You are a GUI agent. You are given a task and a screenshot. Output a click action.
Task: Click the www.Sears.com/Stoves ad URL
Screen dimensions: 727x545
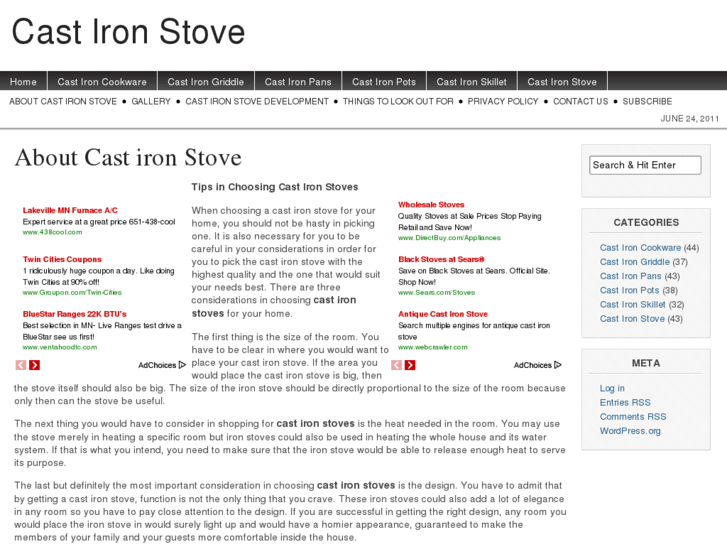click(436, 292)
